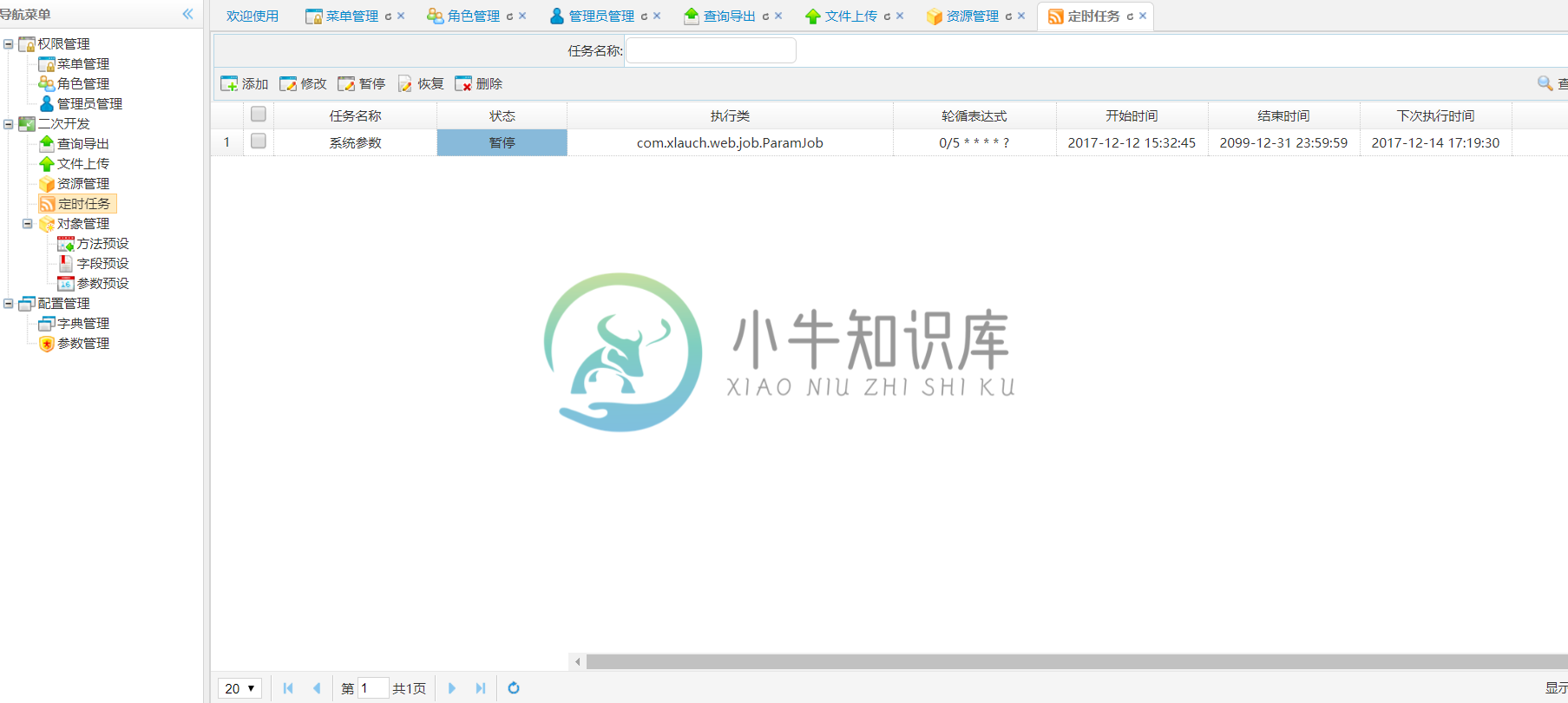This screenshot has height=703, width=1568.
Task: Toggle the select-all header checkbox
Action: point(258,114)
